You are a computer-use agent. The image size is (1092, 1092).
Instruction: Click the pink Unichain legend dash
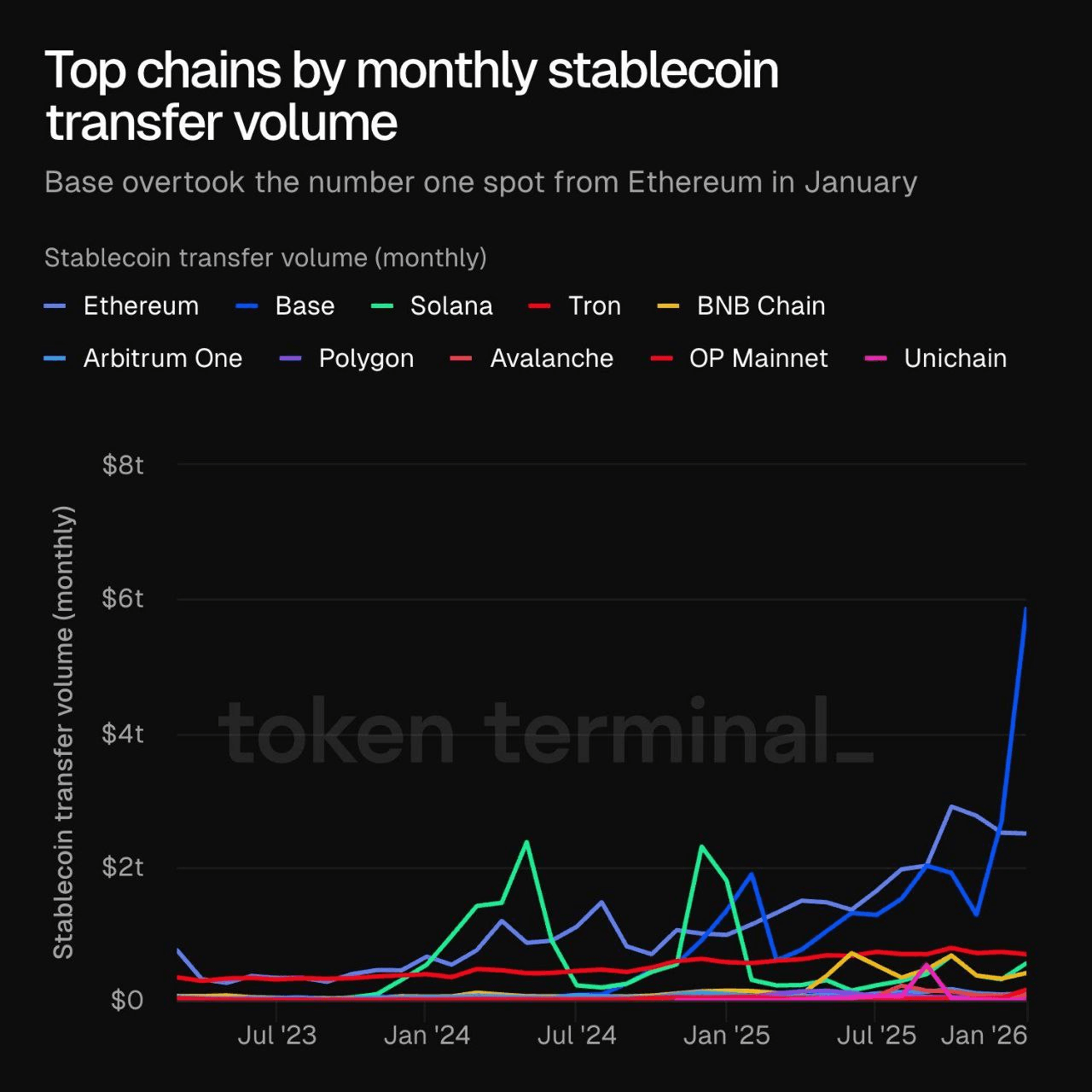coord(876,358)
